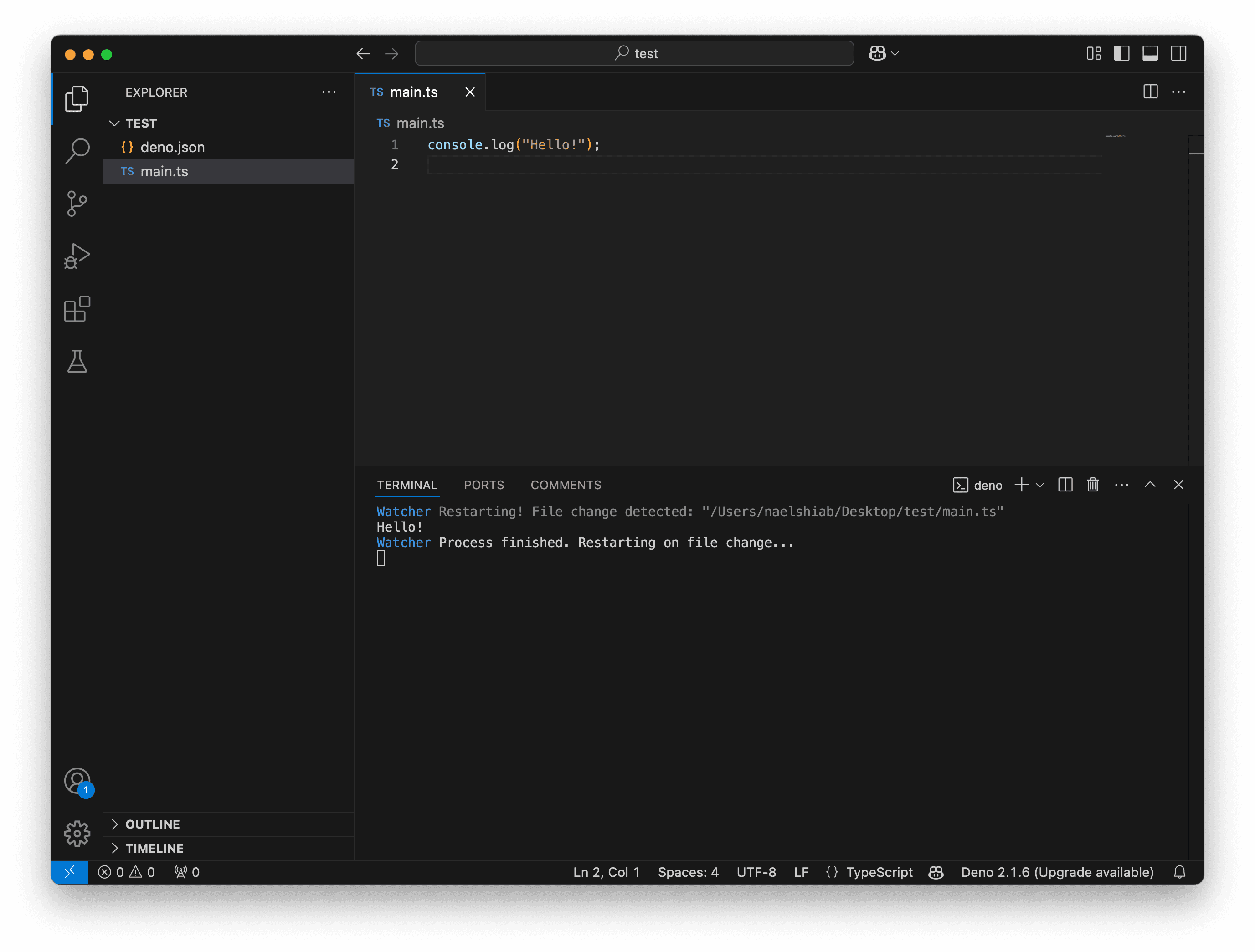Open the Manage gear menu
Screen dimensions: 1255x952
(x=77, y=834)
